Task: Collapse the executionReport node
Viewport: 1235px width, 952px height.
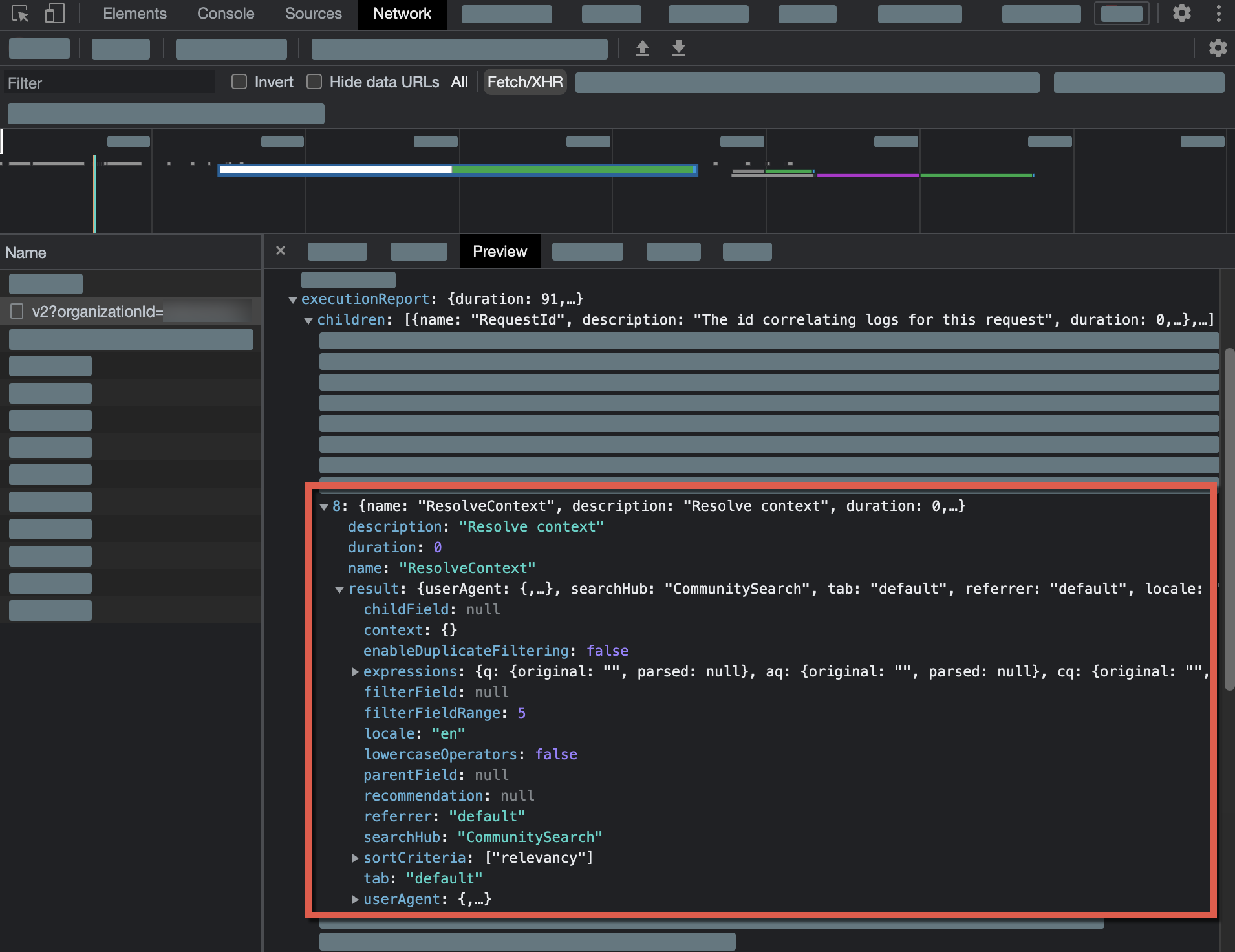Action: 293,299
